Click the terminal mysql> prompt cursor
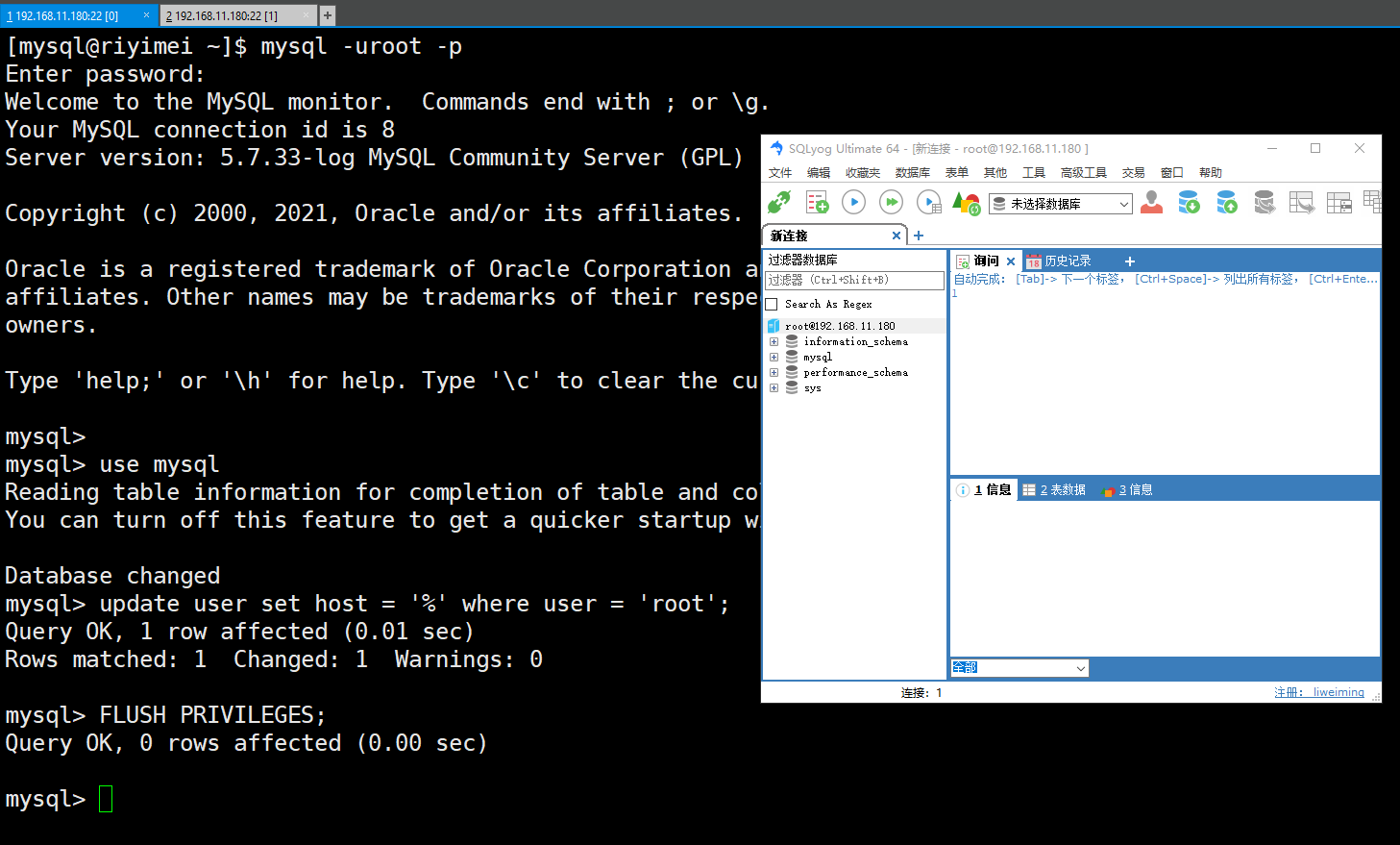This screenshot has width=1400, height=845. pyautogui.click(x=106, y=799)
